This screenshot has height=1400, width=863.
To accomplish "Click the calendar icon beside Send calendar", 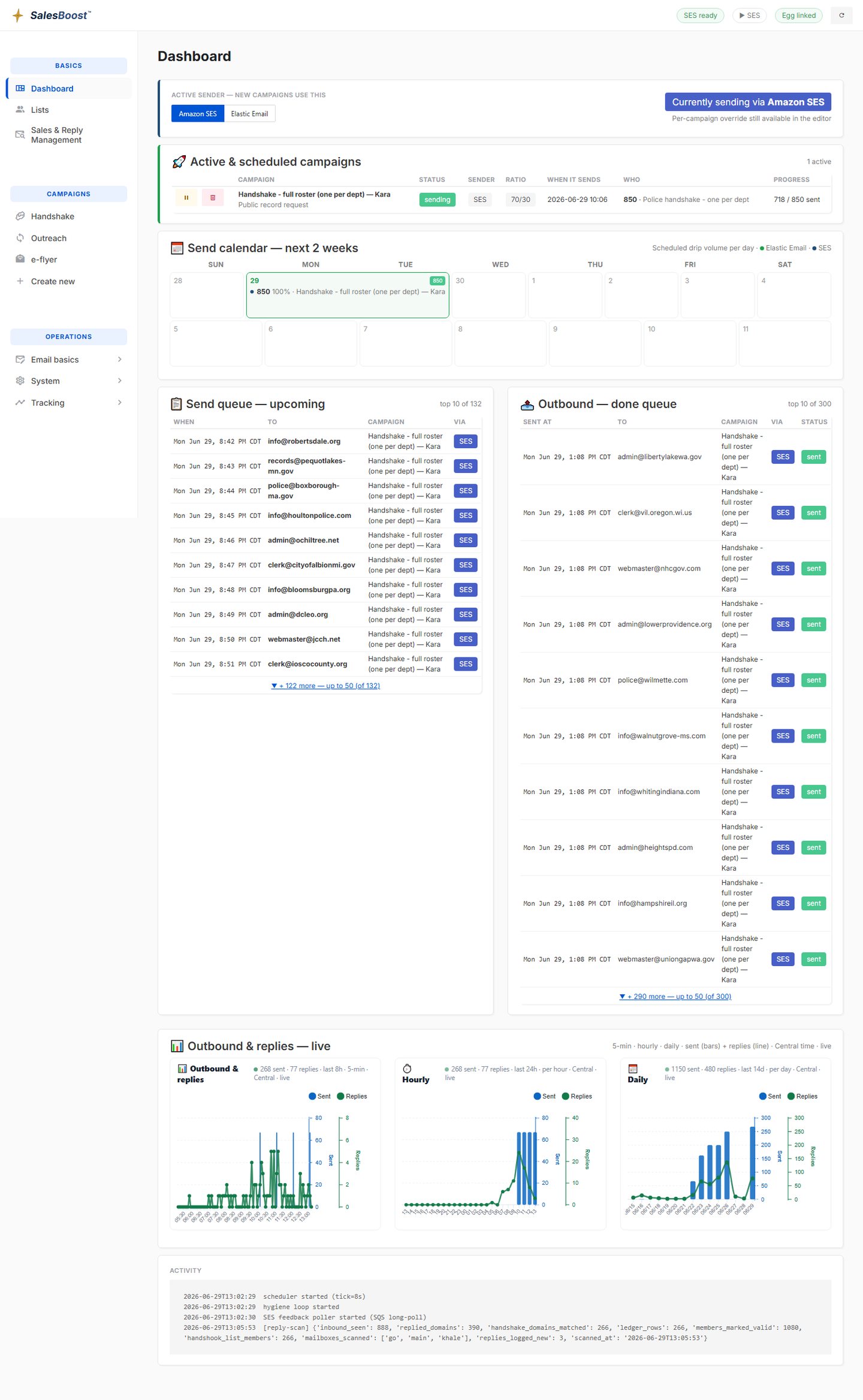I will click(177, 248).
